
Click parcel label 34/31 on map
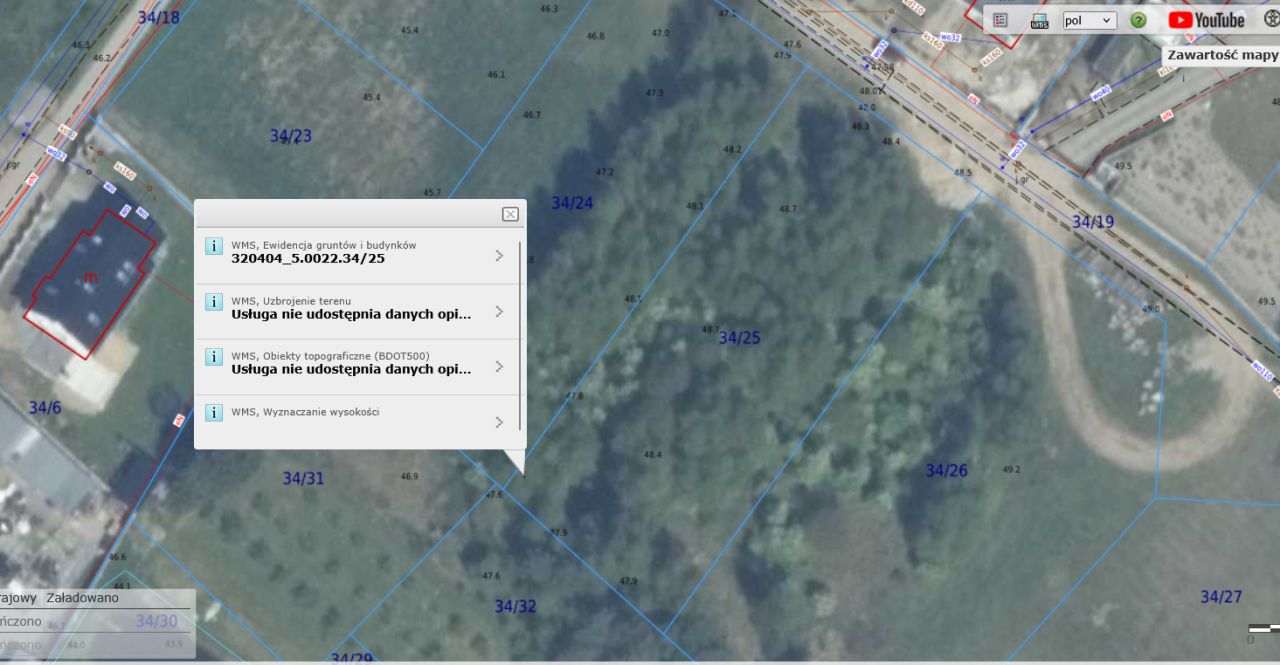coord(303,479)
